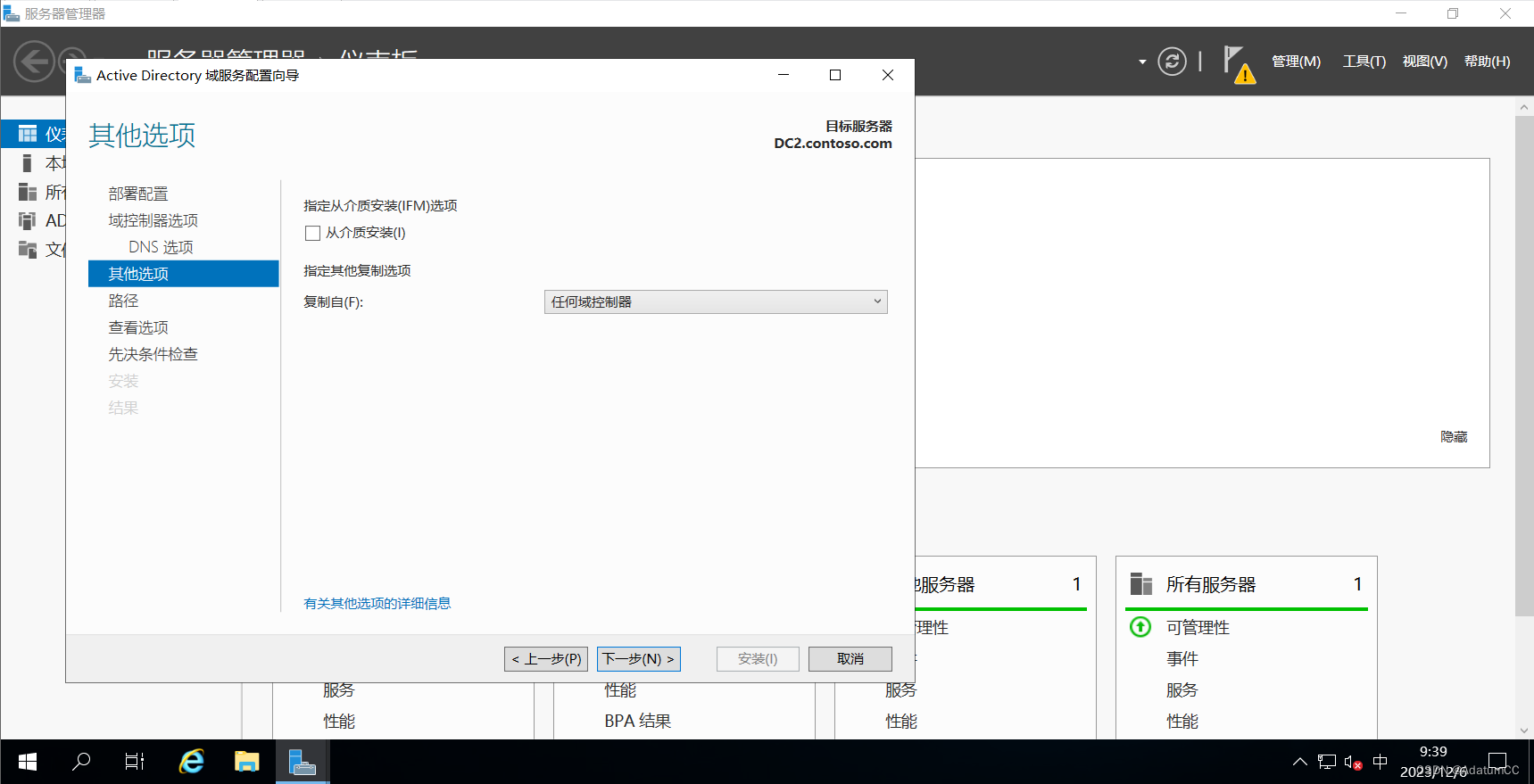Click the green manageability status icon

(1140, 627)
